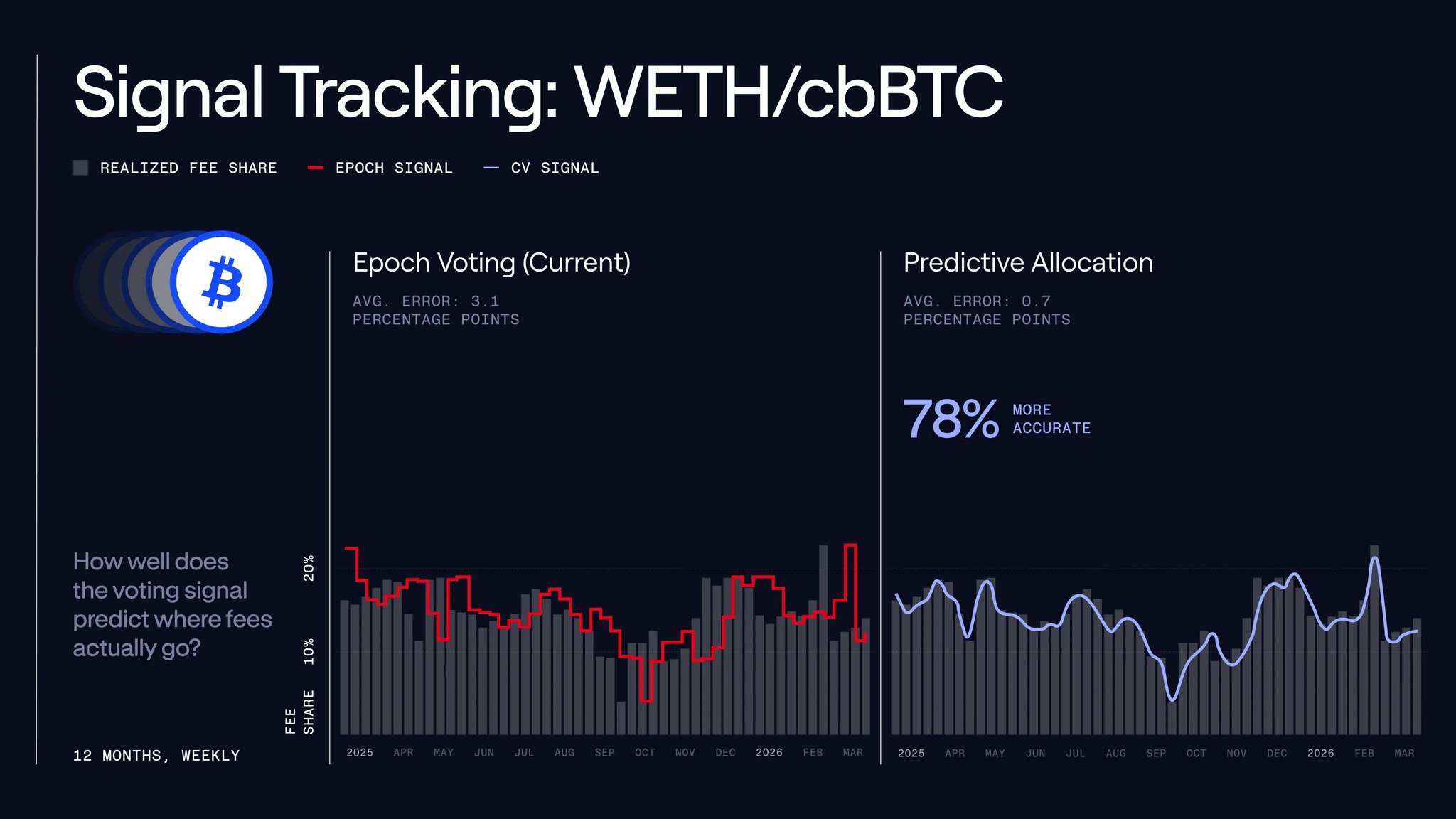This screenshot has height=819, width=1456.
Task: Click the AVG. ERROR: 3.1 text
Action: coord(426,301)
